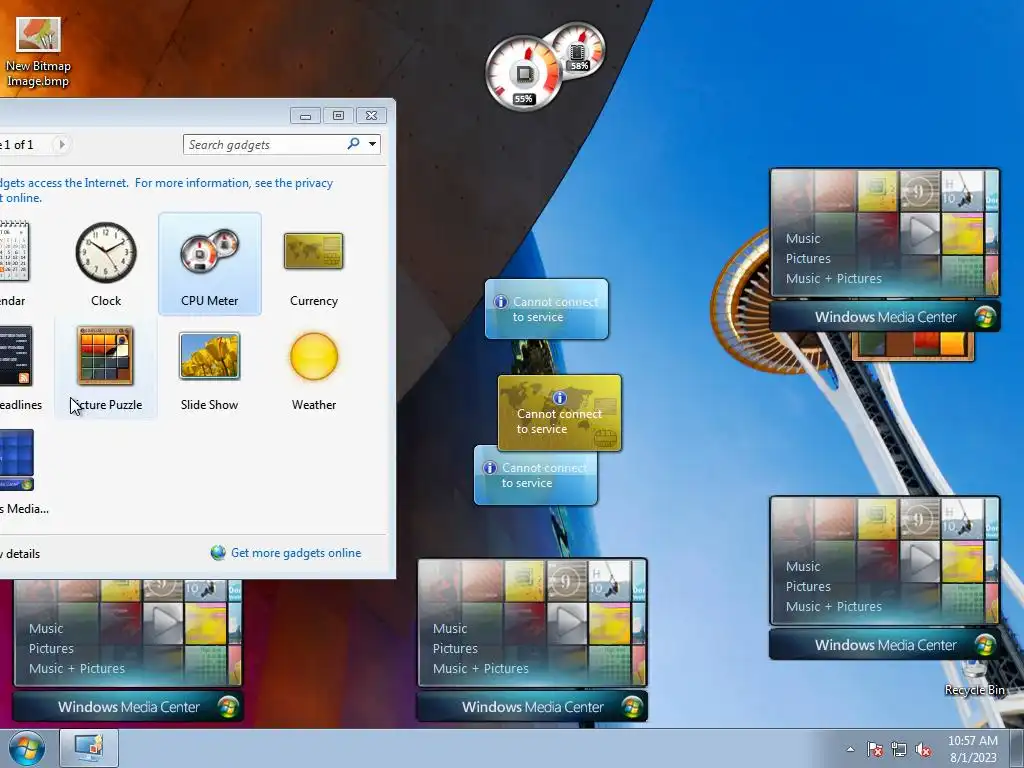Click the Currency gadget showing Cannot connect
Viewport: 1024px width, 768px height.
coord(560,413)
